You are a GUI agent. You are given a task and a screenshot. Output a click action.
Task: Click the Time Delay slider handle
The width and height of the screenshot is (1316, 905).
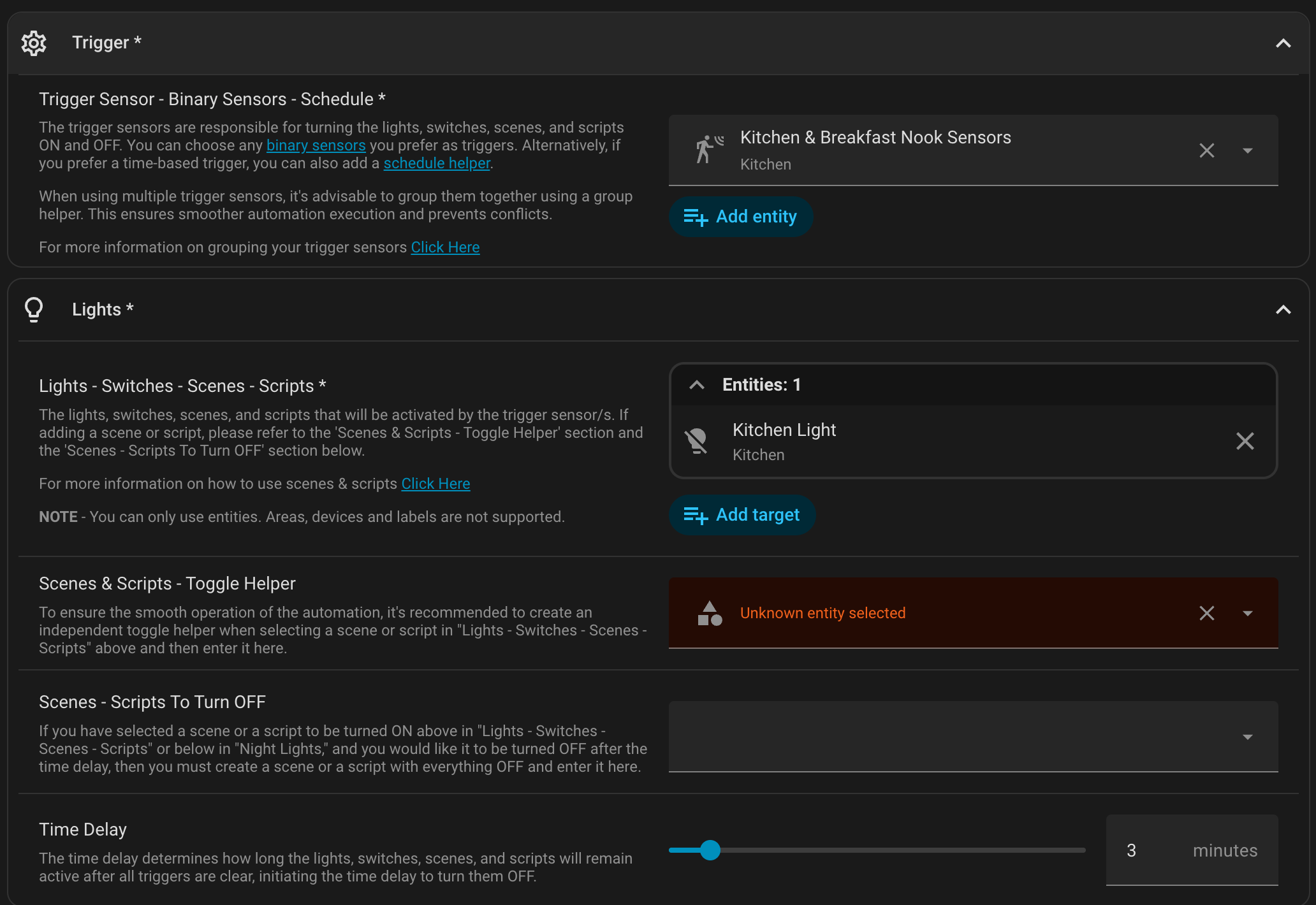pyautogui.click(x=710, y=850)
